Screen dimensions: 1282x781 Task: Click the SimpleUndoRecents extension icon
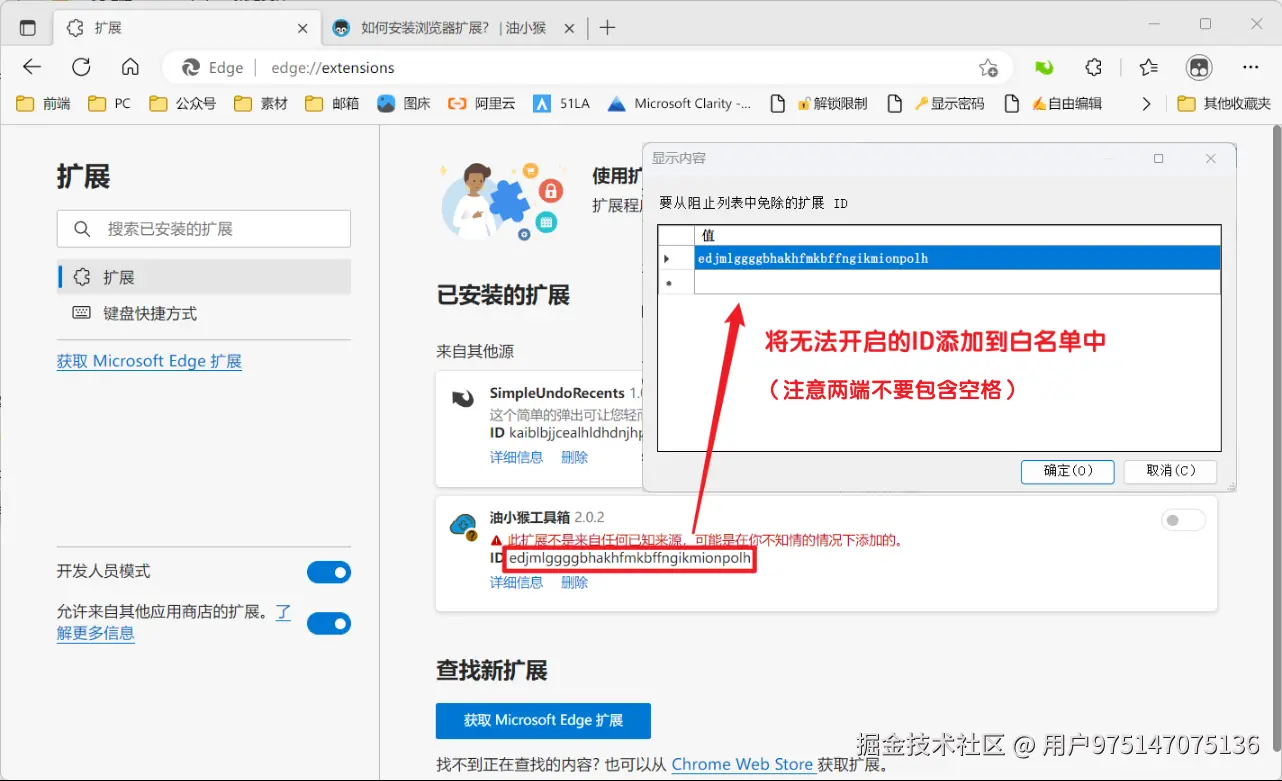(463, 399)
